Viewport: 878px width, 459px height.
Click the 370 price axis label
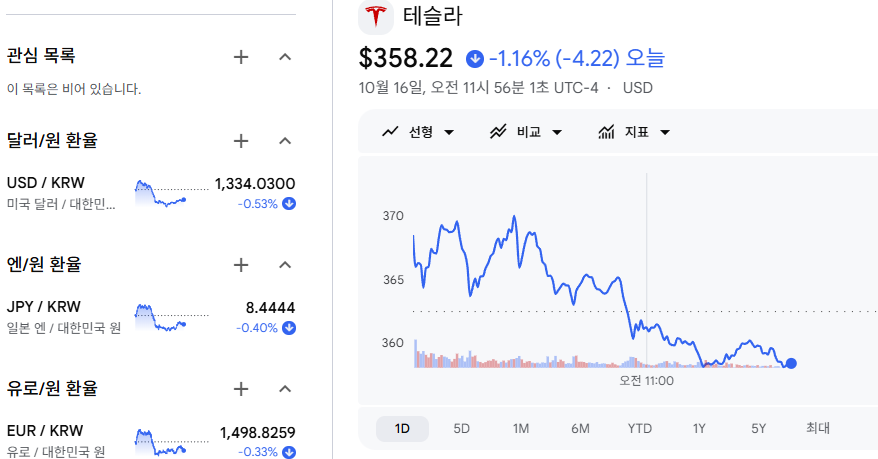(393, 216)
